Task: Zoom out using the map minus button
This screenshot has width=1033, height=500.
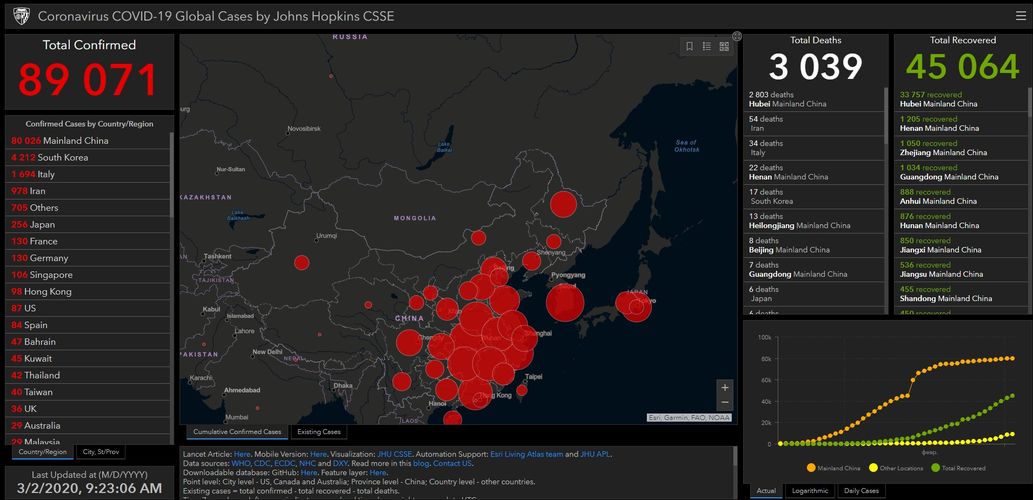Action: (x=725, y=403)
